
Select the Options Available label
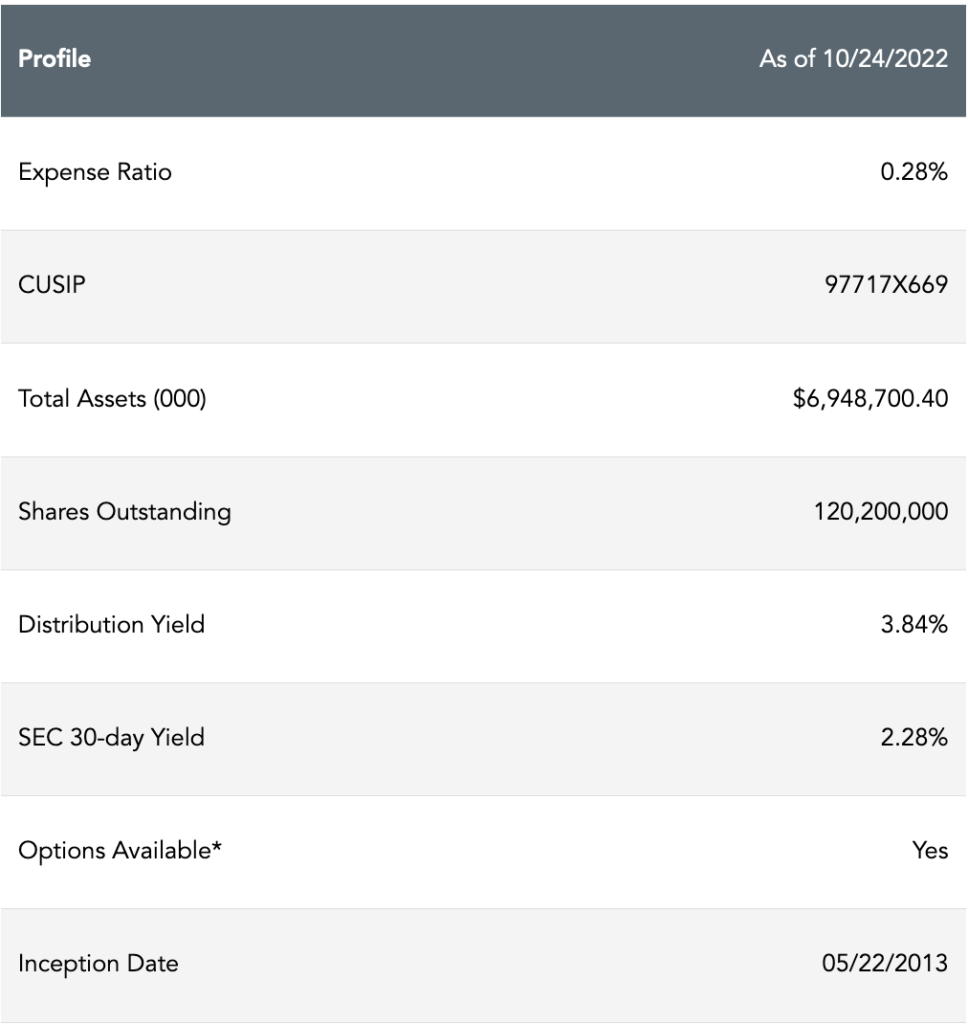pyautogui.click(x=114, y=851)
